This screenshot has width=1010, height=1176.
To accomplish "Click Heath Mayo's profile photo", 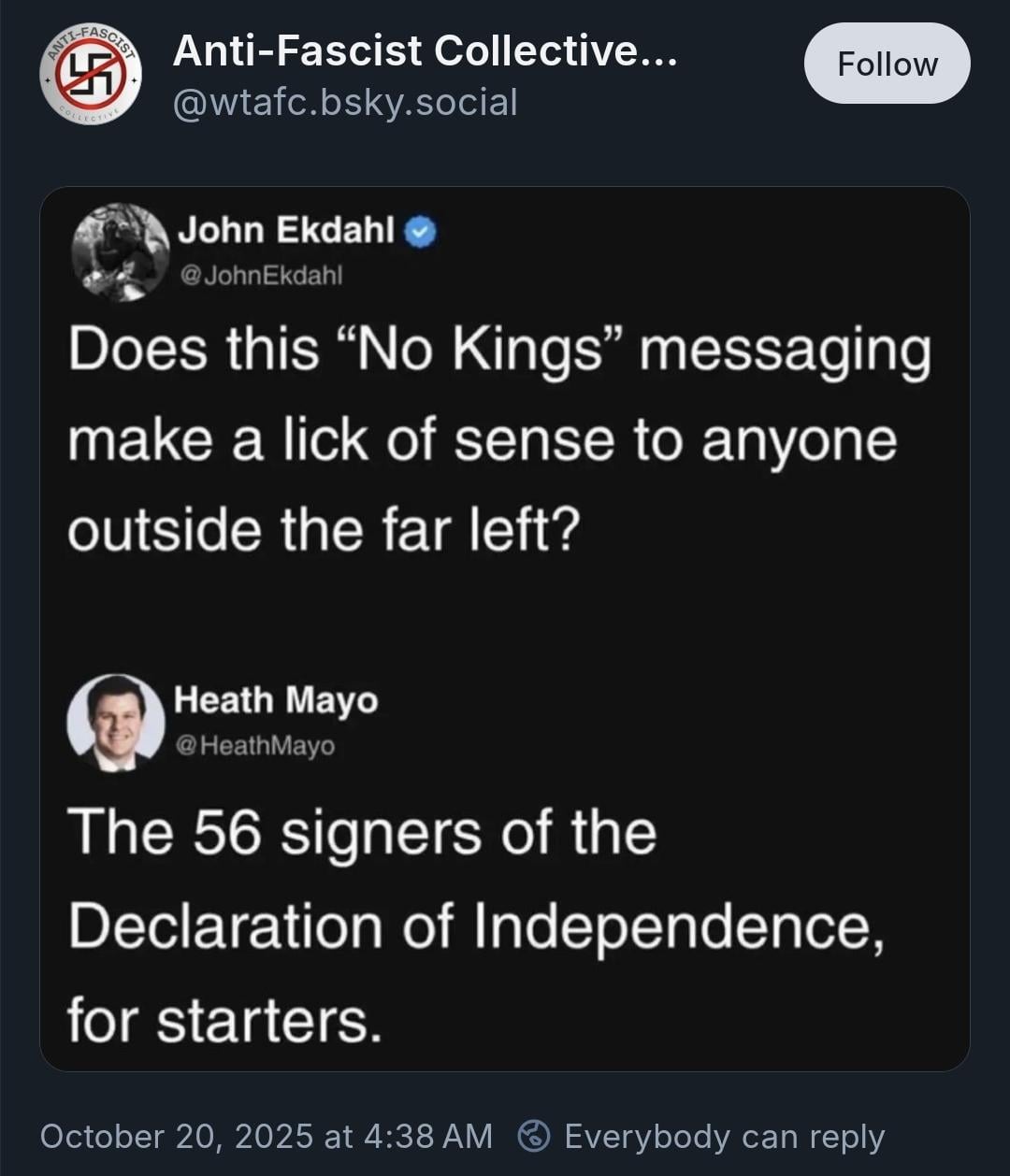I will coord(116,723).
